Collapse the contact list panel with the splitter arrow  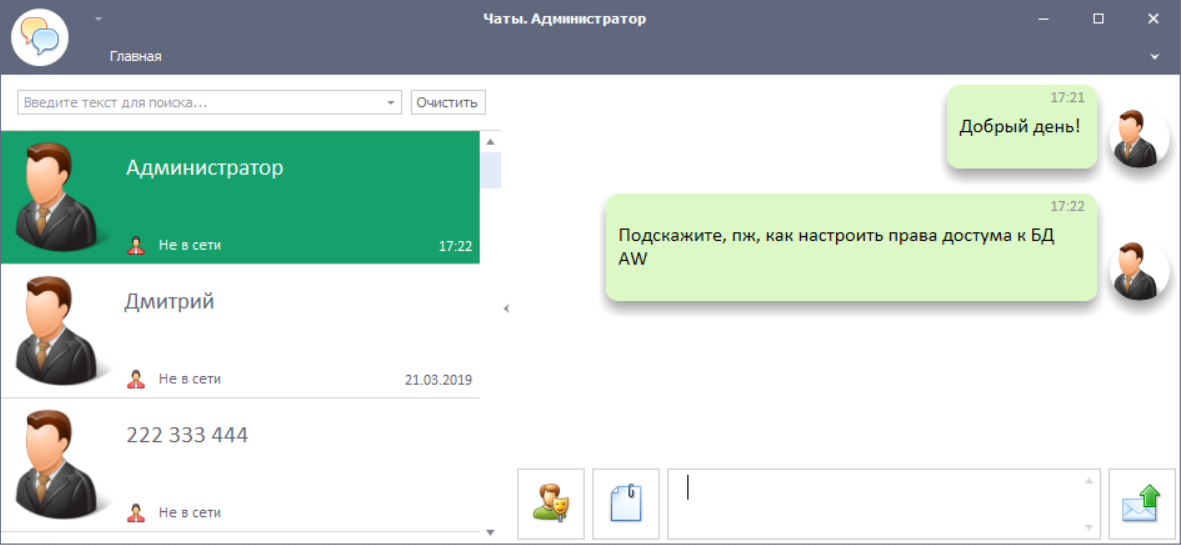coord(506,309)
